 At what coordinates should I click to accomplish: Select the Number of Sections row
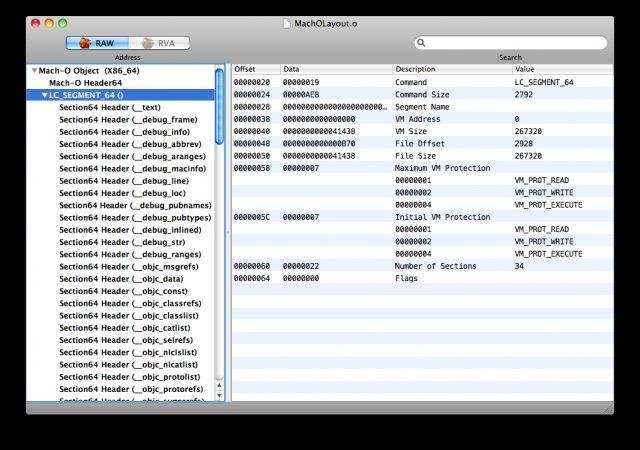(x=422, y=266)
